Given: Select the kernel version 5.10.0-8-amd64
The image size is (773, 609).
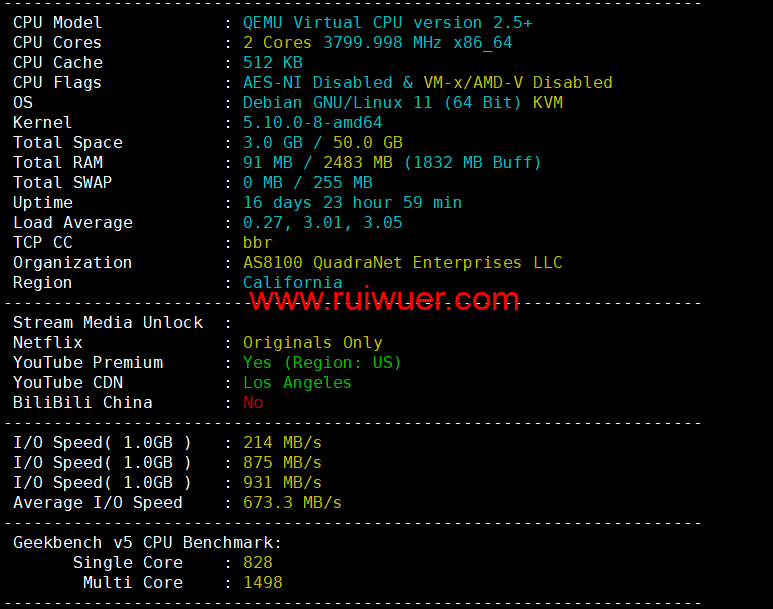Looking at the screenshot, I should click(313, 123).
